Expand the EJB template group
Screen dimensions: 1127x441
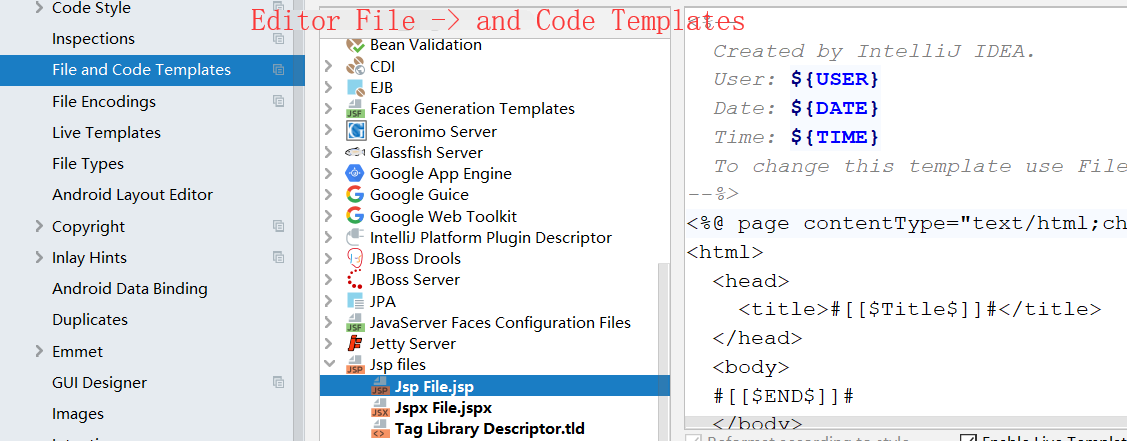click(x=329, y=88)
